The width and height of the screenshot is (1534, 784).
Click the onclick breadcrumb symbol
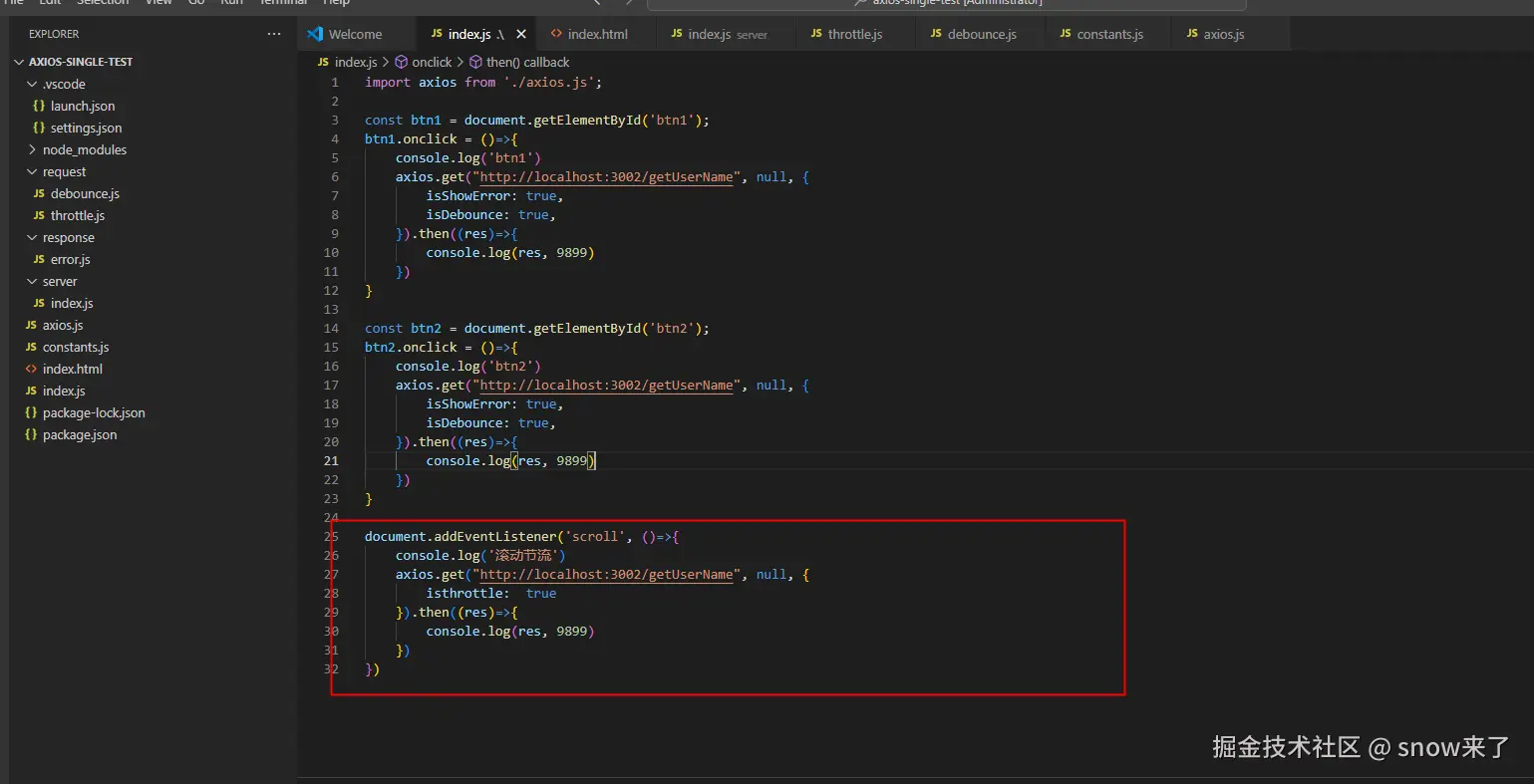pyautogui.click(x=432, y=62)
